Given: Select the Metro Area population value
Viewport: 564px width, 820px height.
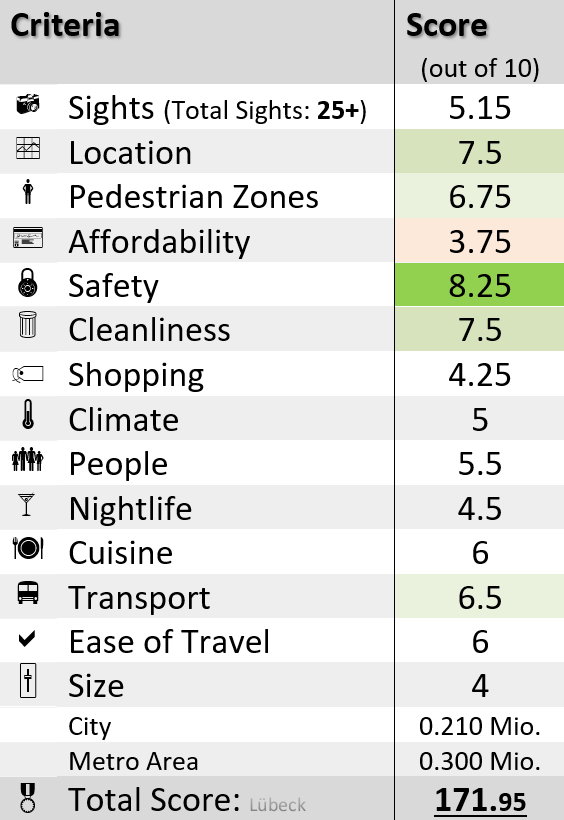Looking at the screenshot, I should (480, 761).
